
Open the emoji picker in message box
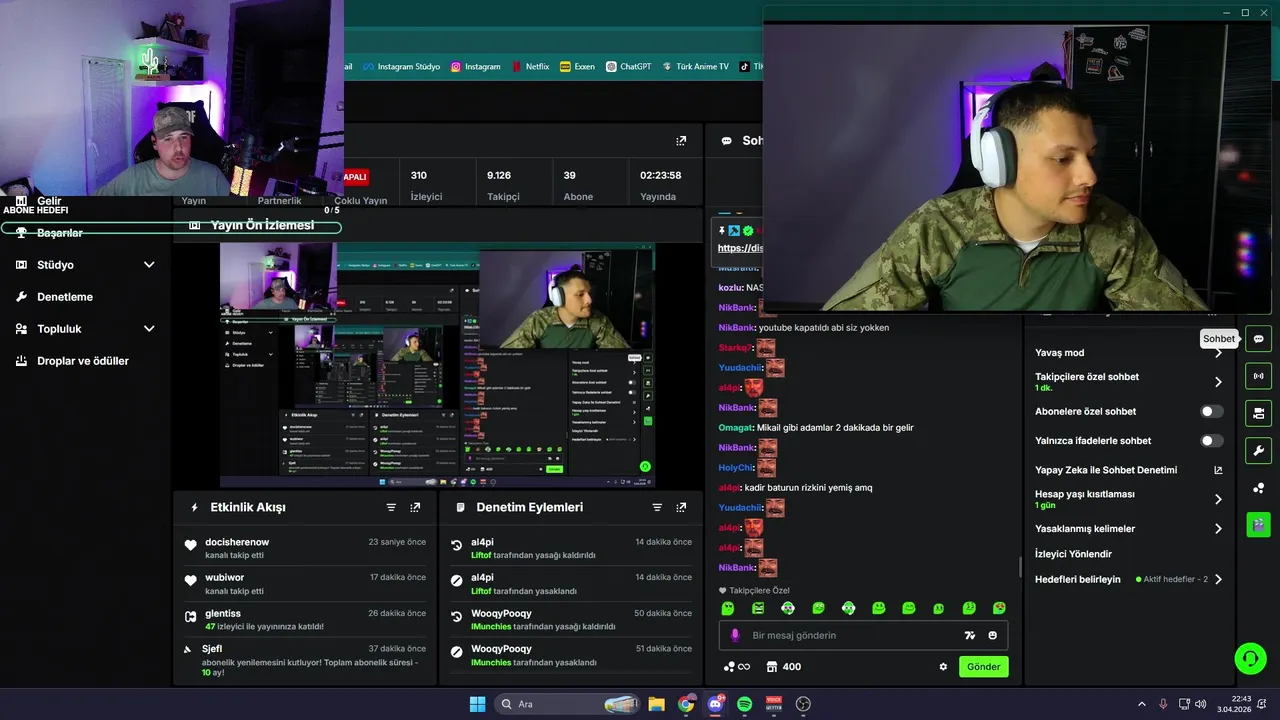(993, 636)
